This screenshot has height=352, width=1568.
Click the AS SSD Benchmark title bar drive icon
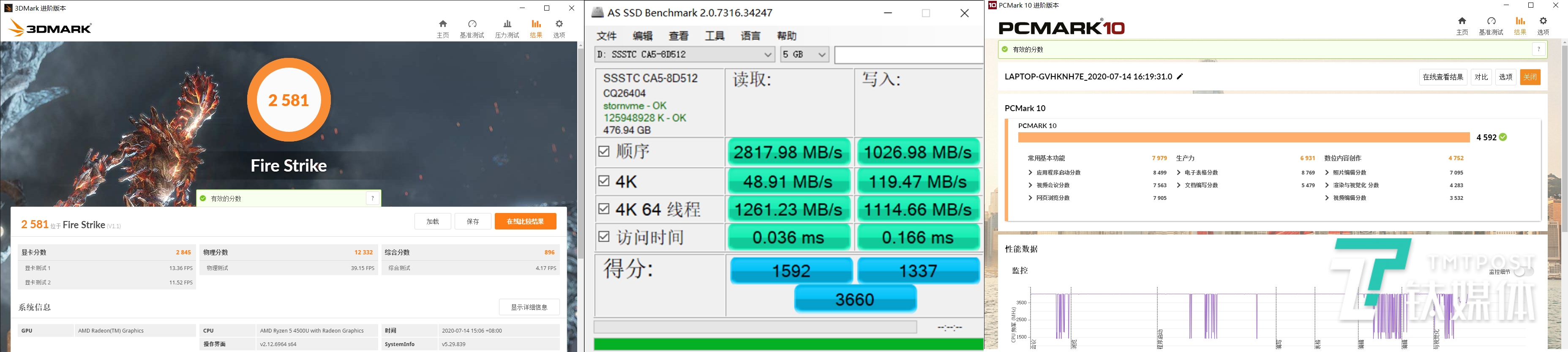click(598, 12)
